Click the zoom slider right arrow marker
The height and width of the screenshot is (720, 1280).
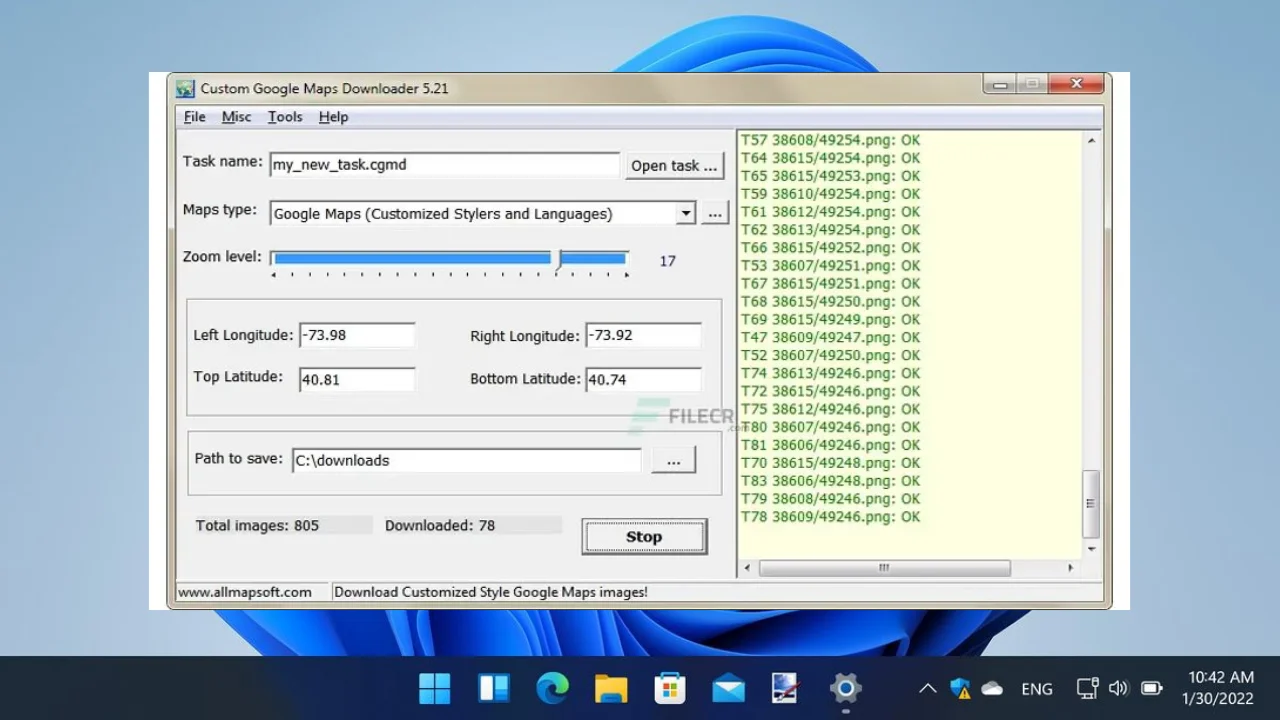click(x=627, y=274)
